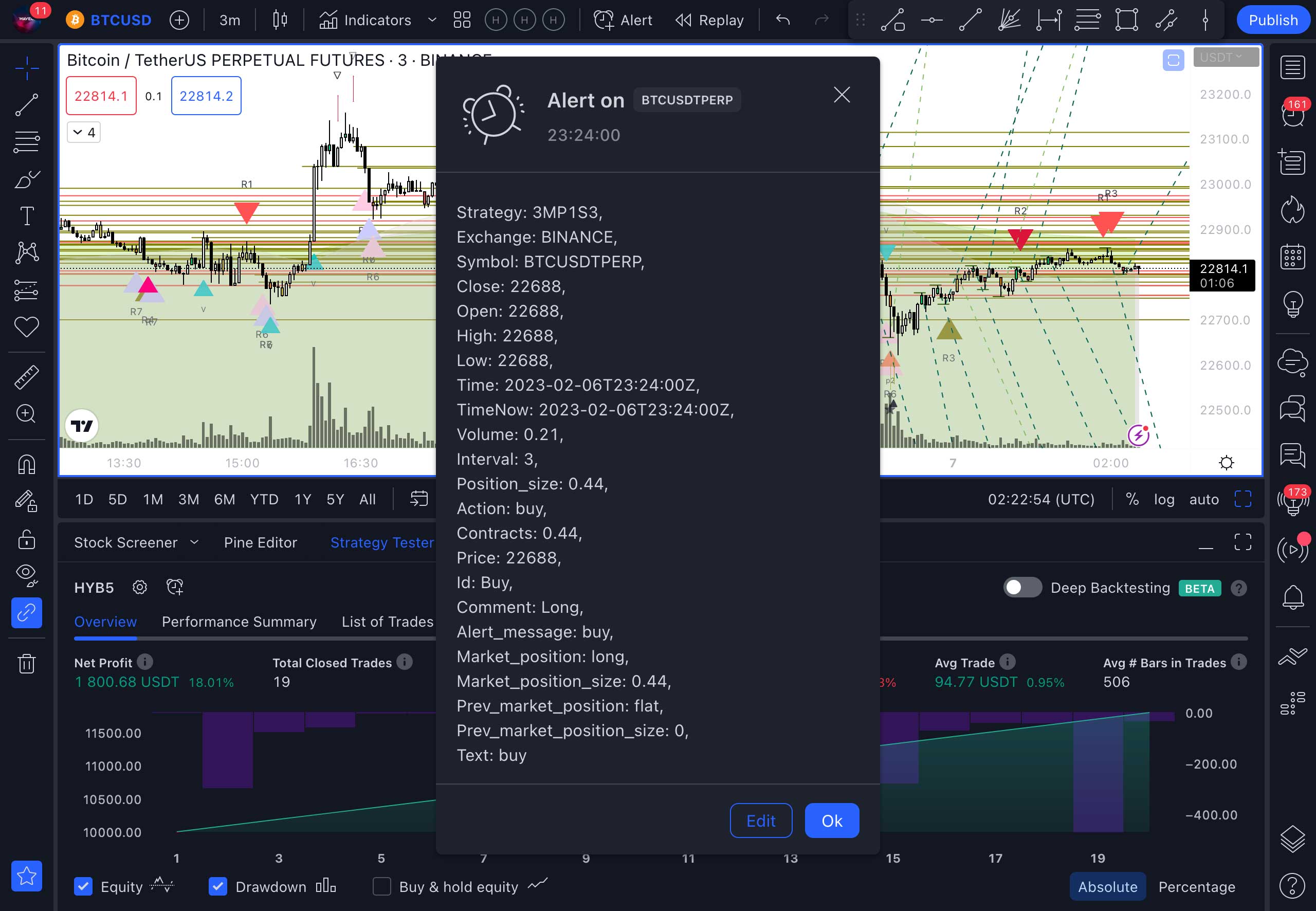The height and width of the screenshot is (911, 1316).
Task: Click the Publish button
Action: tap(1273, 20)
